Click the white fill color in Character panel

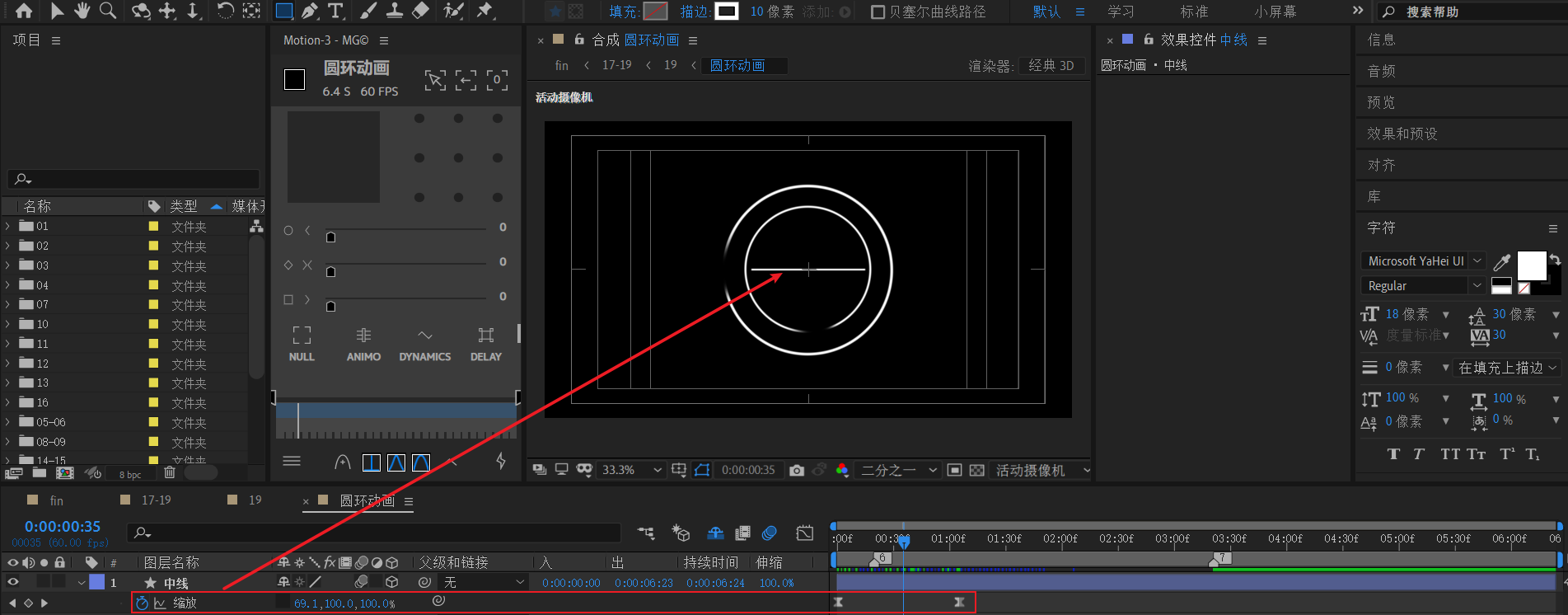coord(1532,265)
